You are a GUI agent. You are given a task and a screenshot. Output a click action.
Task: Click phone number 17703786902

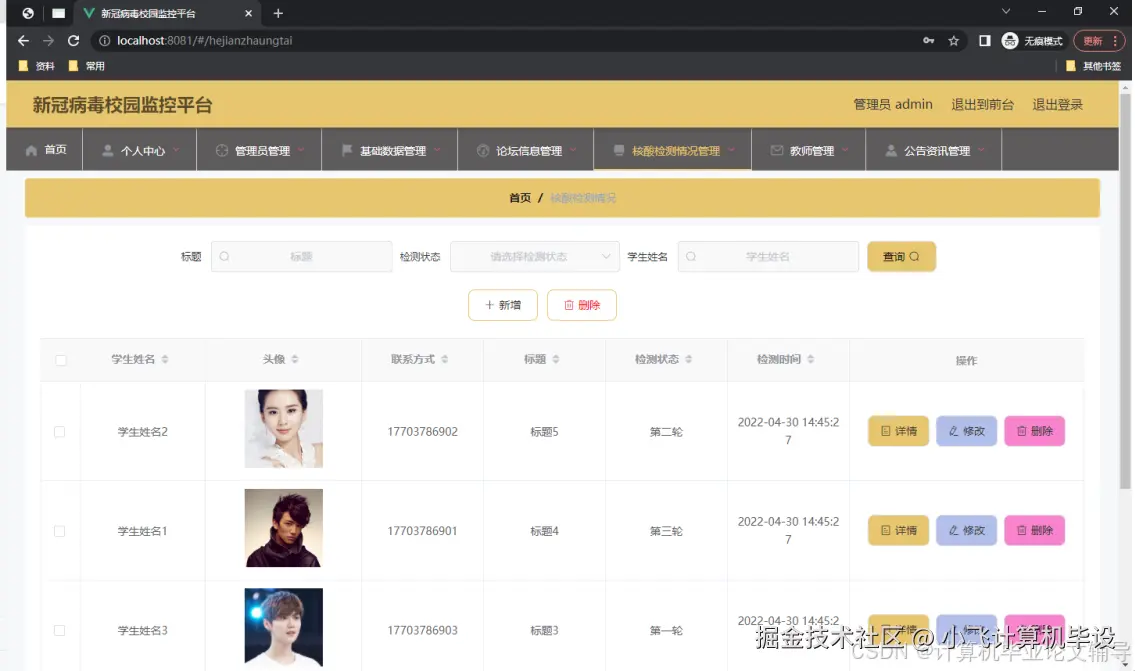tap(422, 431)
